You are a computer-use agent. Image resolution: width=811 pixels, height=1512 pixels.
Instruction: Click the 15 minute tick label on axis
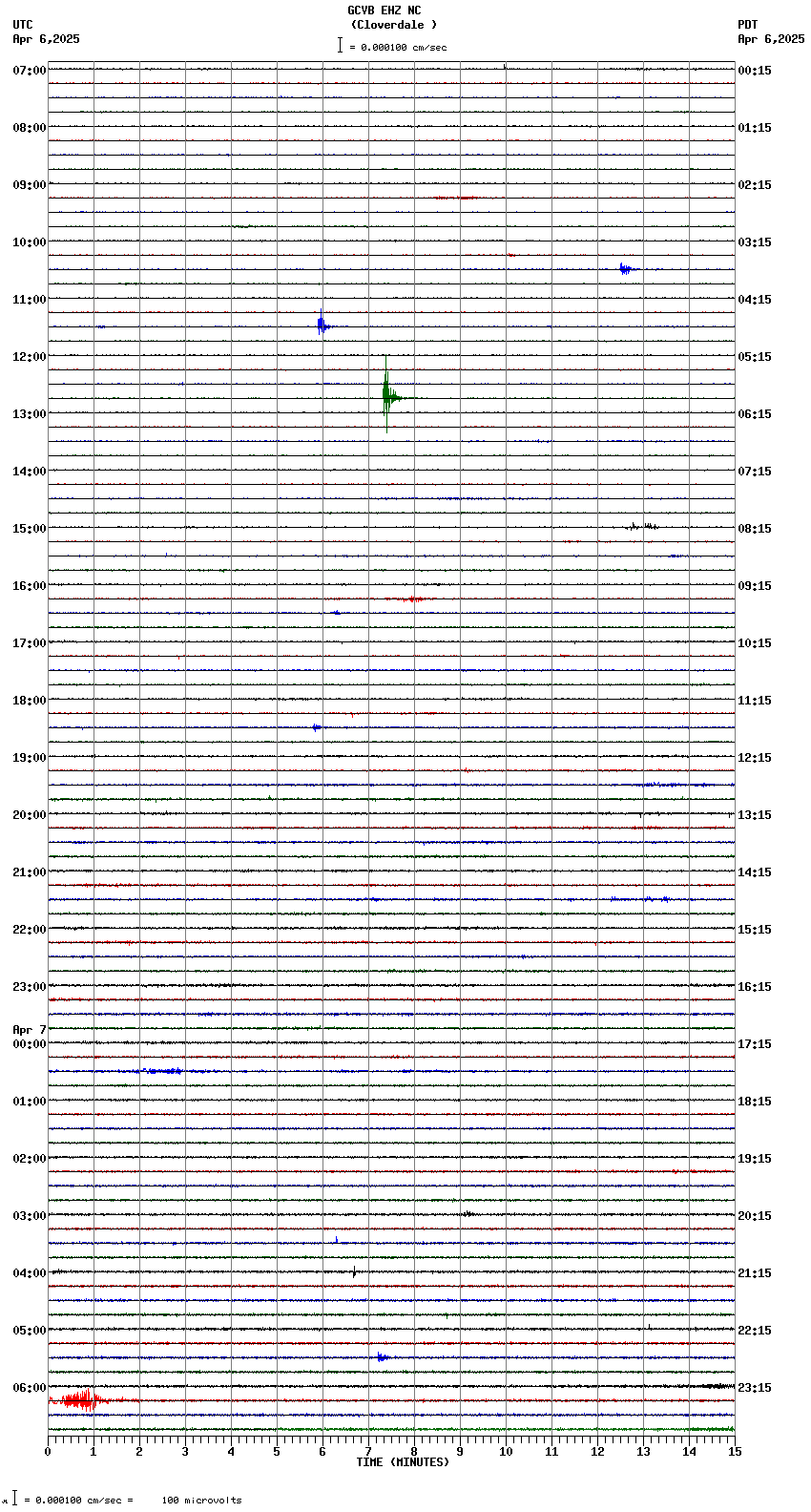pos(735,1452)
